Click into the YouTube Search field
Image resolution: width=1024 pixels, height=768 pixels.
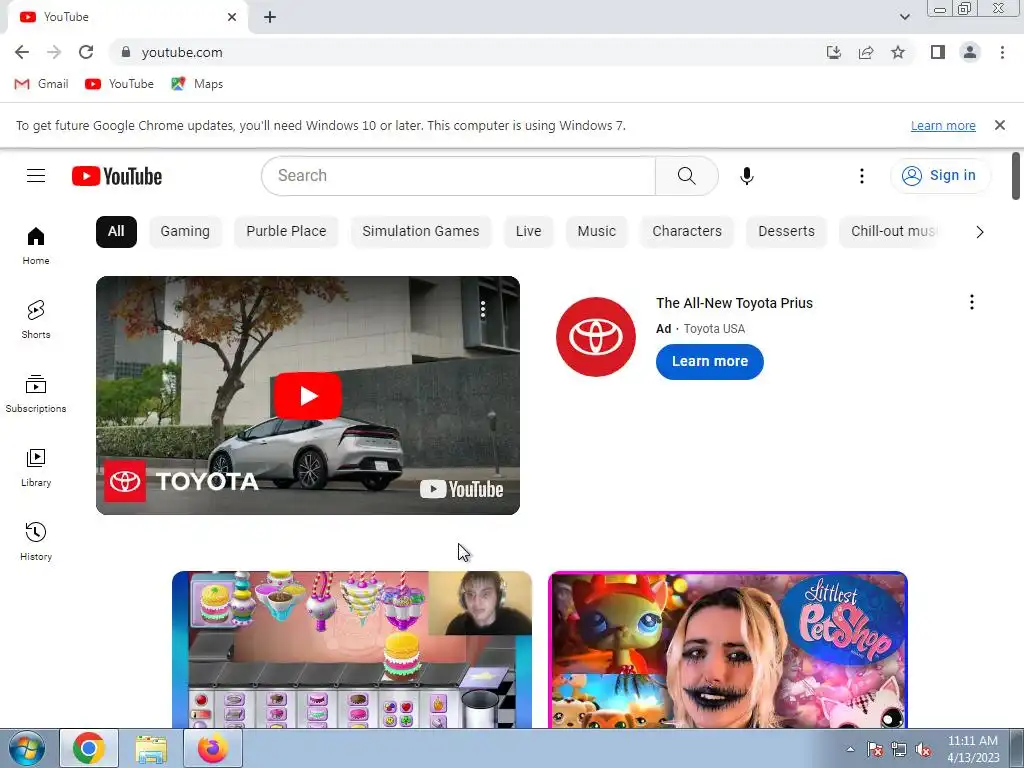coord(458,176)
